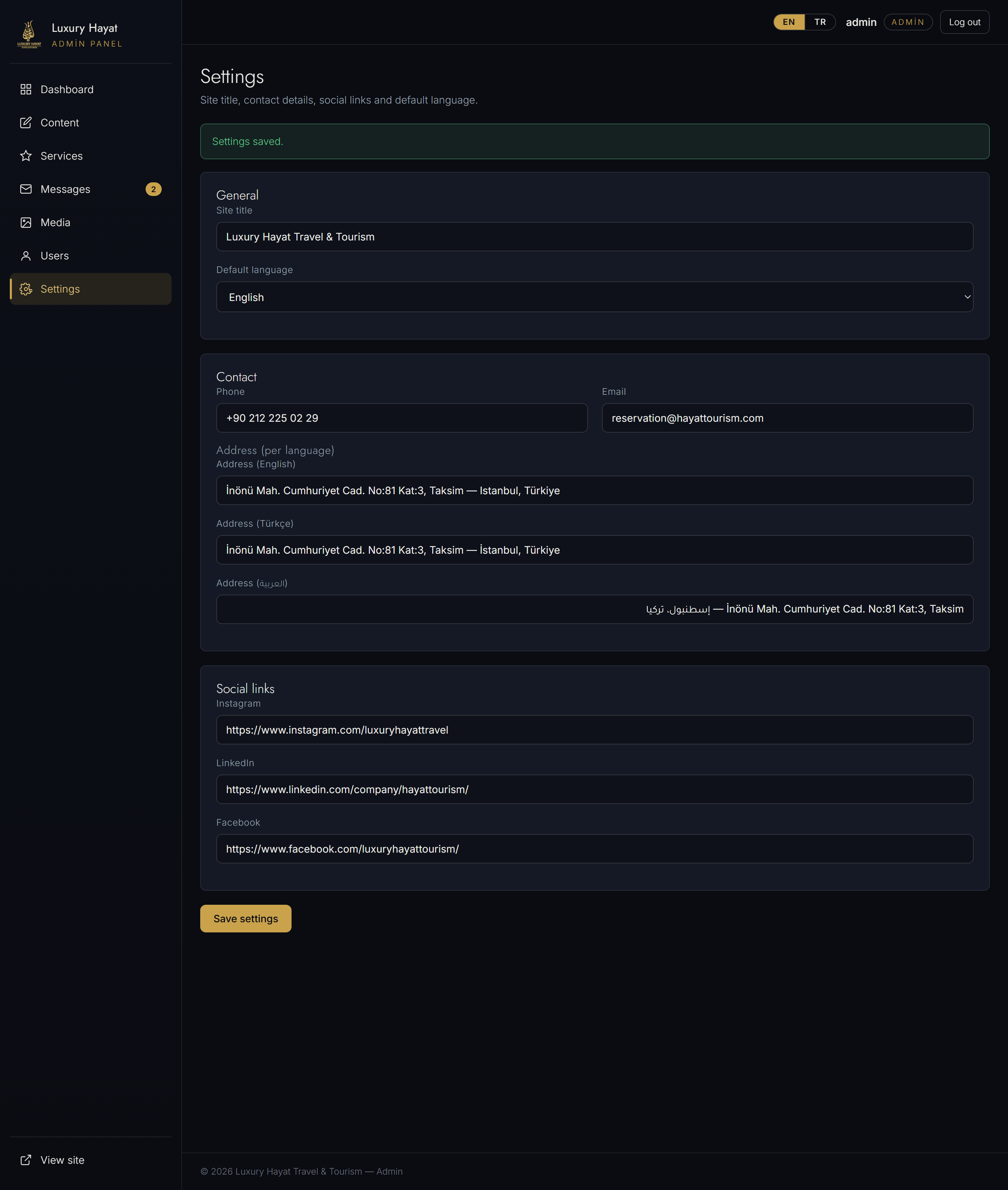Viewport: 1008px width, 1190px height.
Task: Click the Media image icon
Action: point(26,222)
